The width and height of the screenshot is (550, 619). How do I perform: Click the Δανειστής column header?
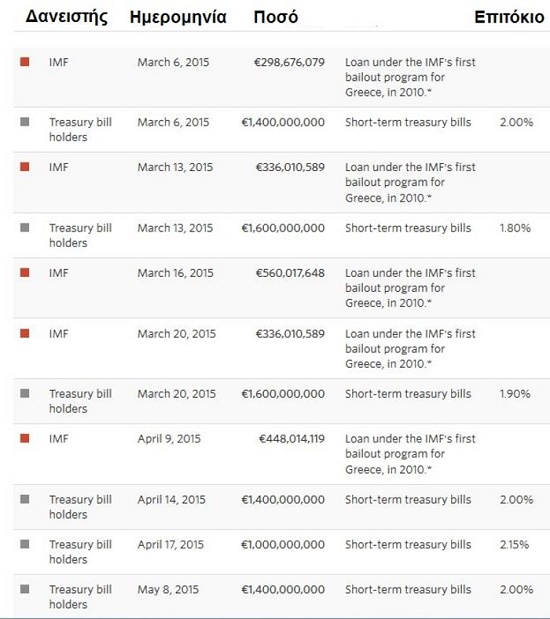66,17
